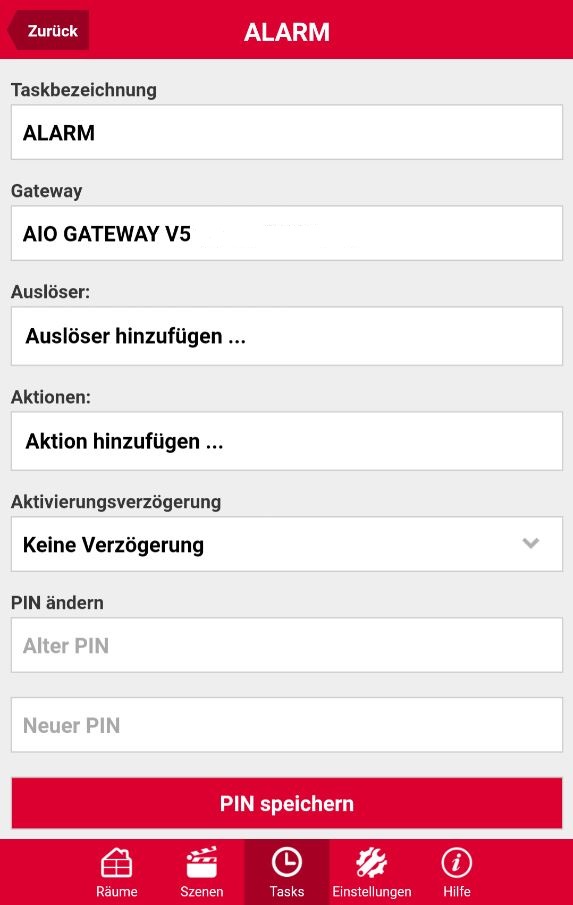
Task: Switch to the Hilfe tab label
Action: [x=456, y=891]
